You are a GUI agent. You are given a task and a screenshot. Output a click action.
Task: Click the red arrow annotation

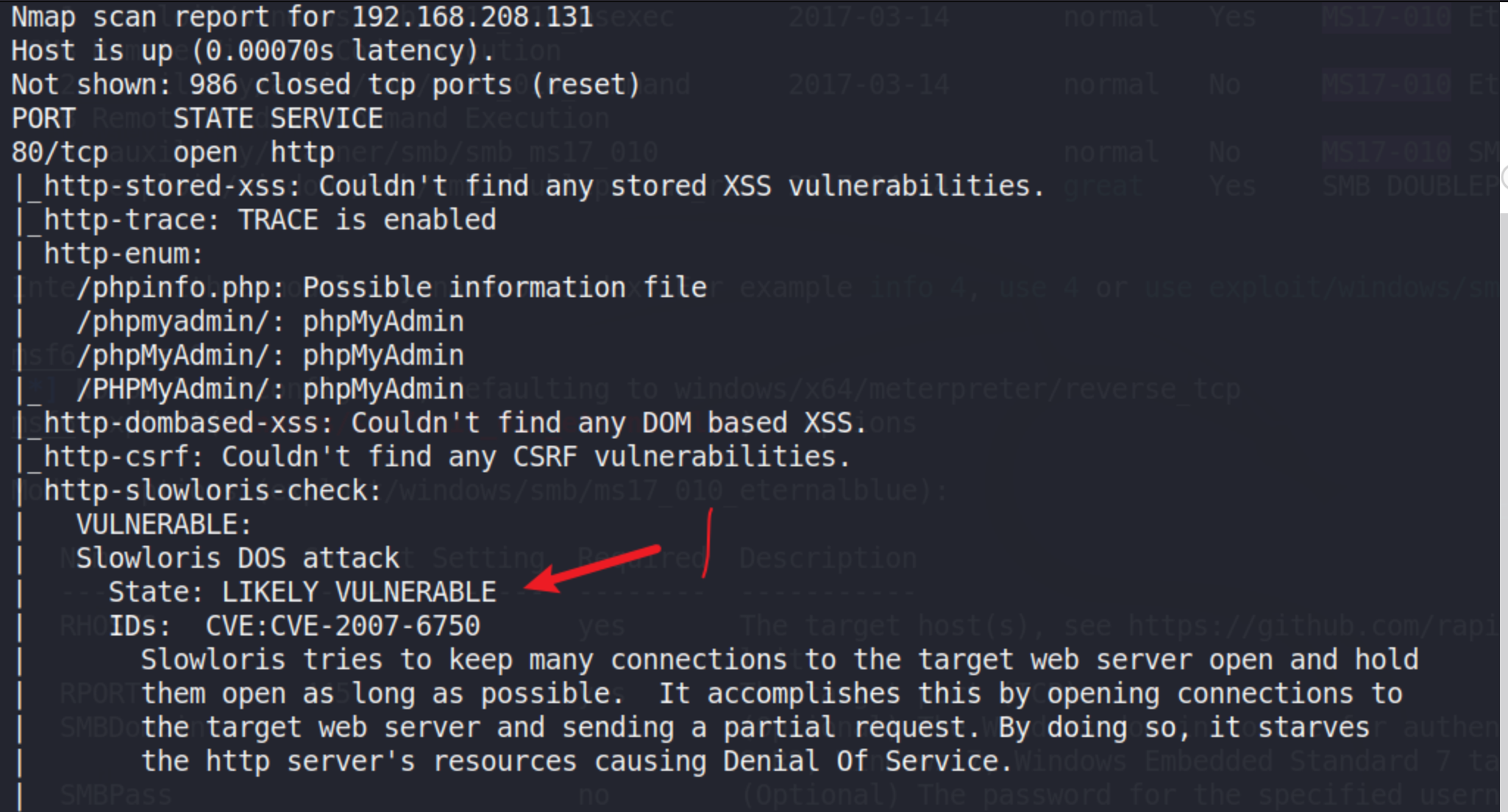[593, 568]
